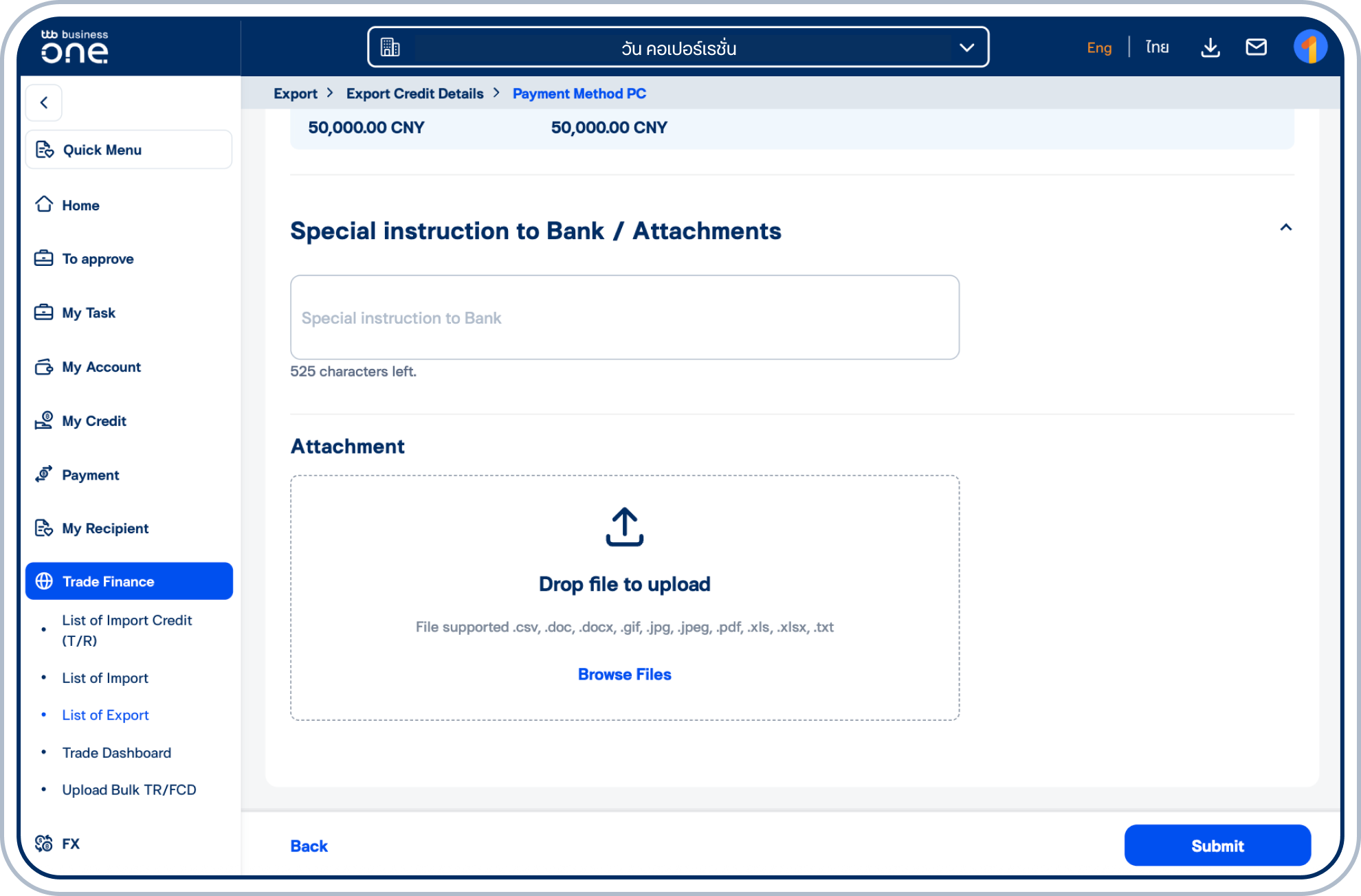Select the Trade Finance globe icon
The image size is (1361, 896).
click(x=44, y=581)
